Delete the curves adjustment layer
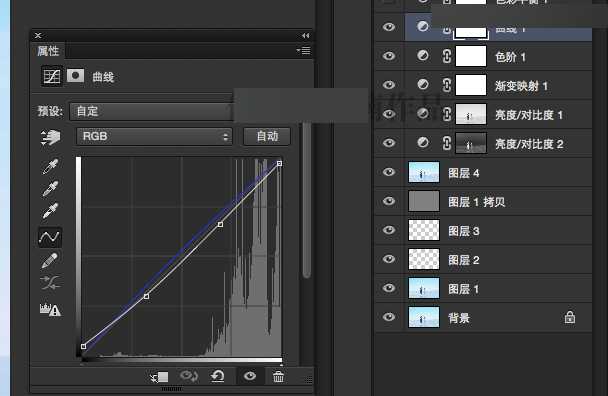Image resolution: width=608 pixels, height=396 pixels. (x=278, y=376)
